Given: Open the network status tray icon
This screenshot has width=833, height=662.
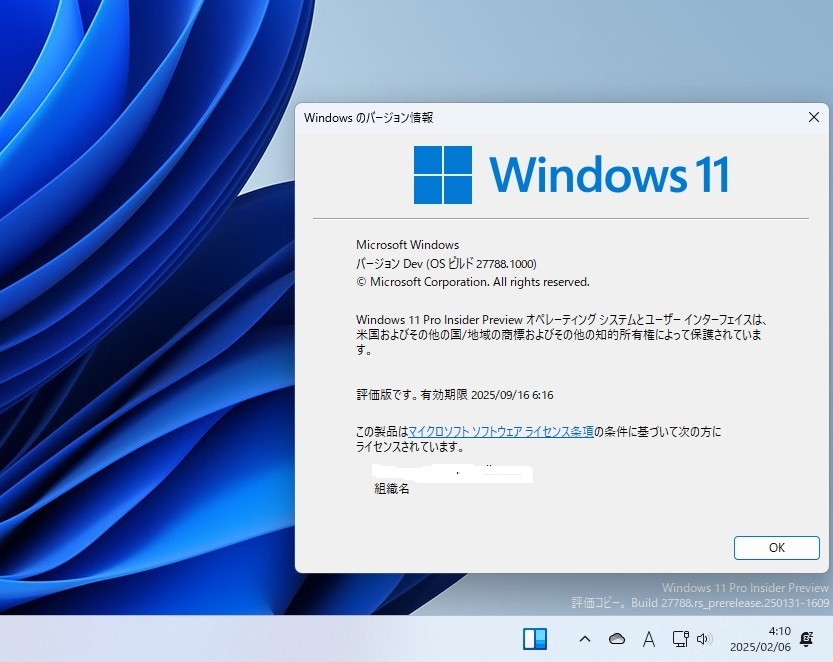Looking at the screenshot, I should (x=681, y=639).
